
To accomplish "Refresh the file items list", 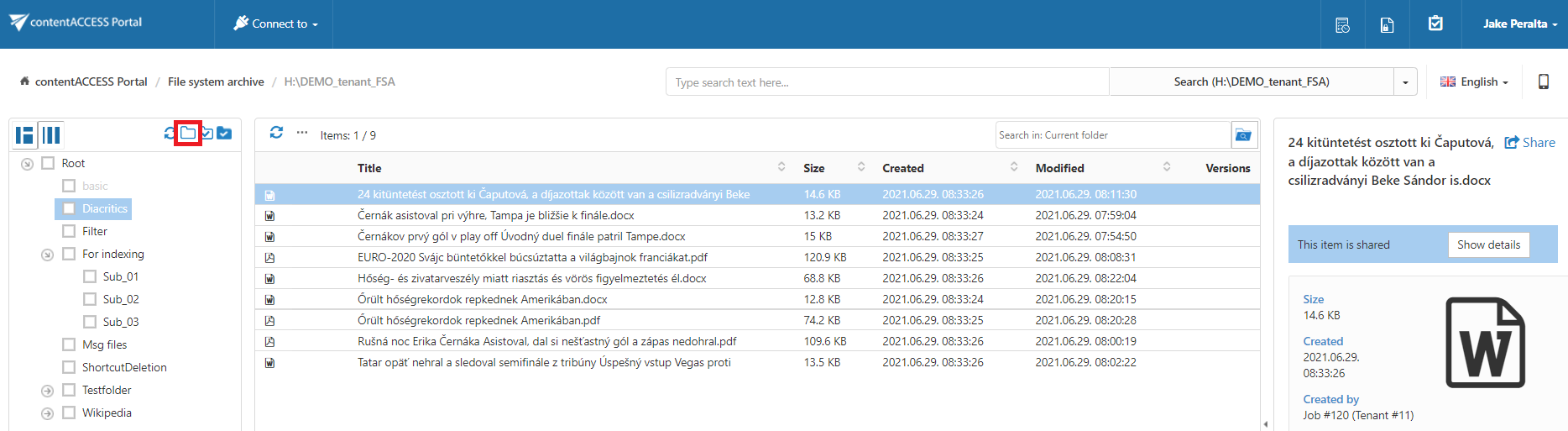I will click(276, 133).
